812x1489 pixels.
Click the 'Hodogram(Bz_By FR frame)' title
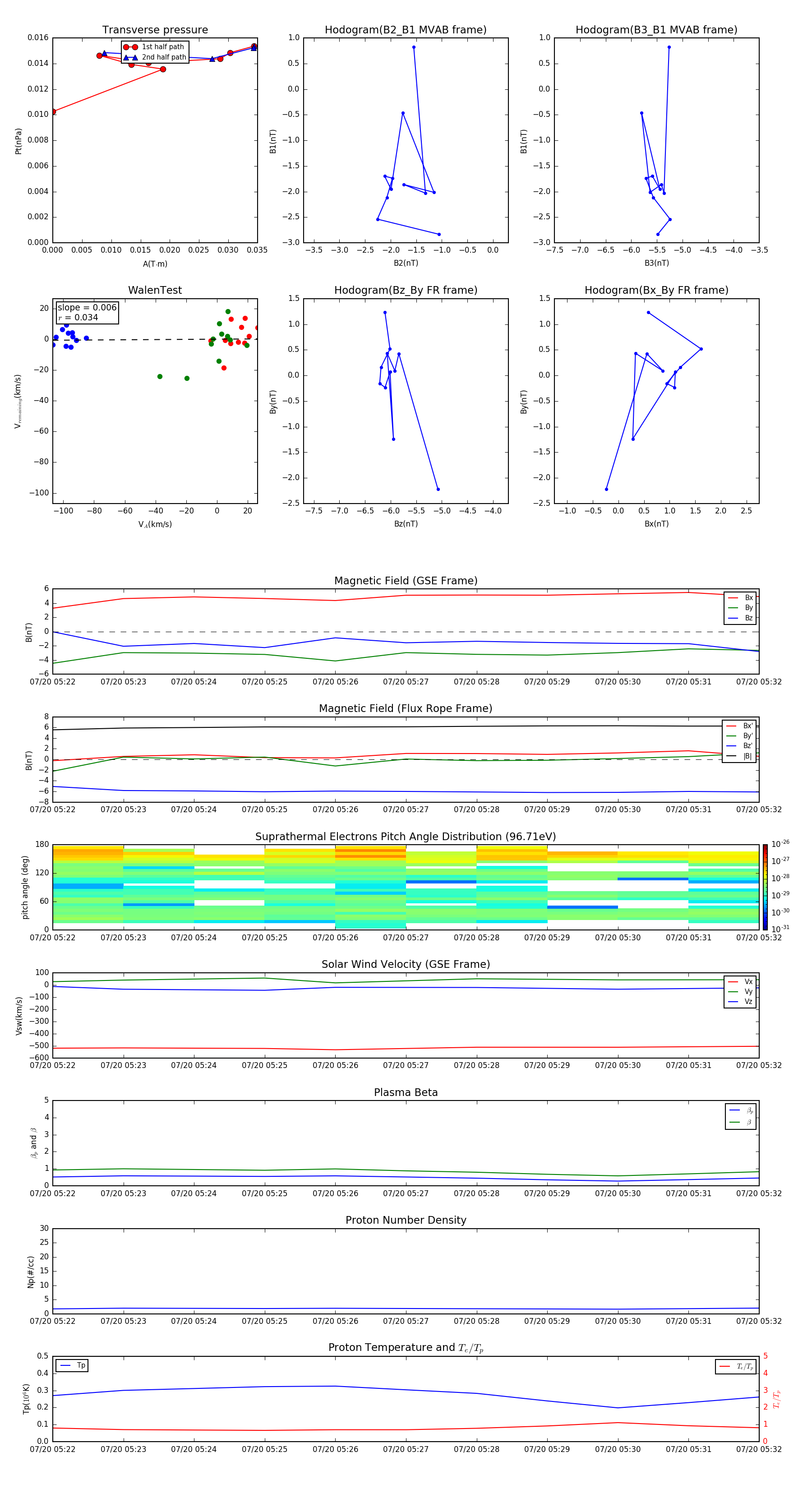coord(406,290)
